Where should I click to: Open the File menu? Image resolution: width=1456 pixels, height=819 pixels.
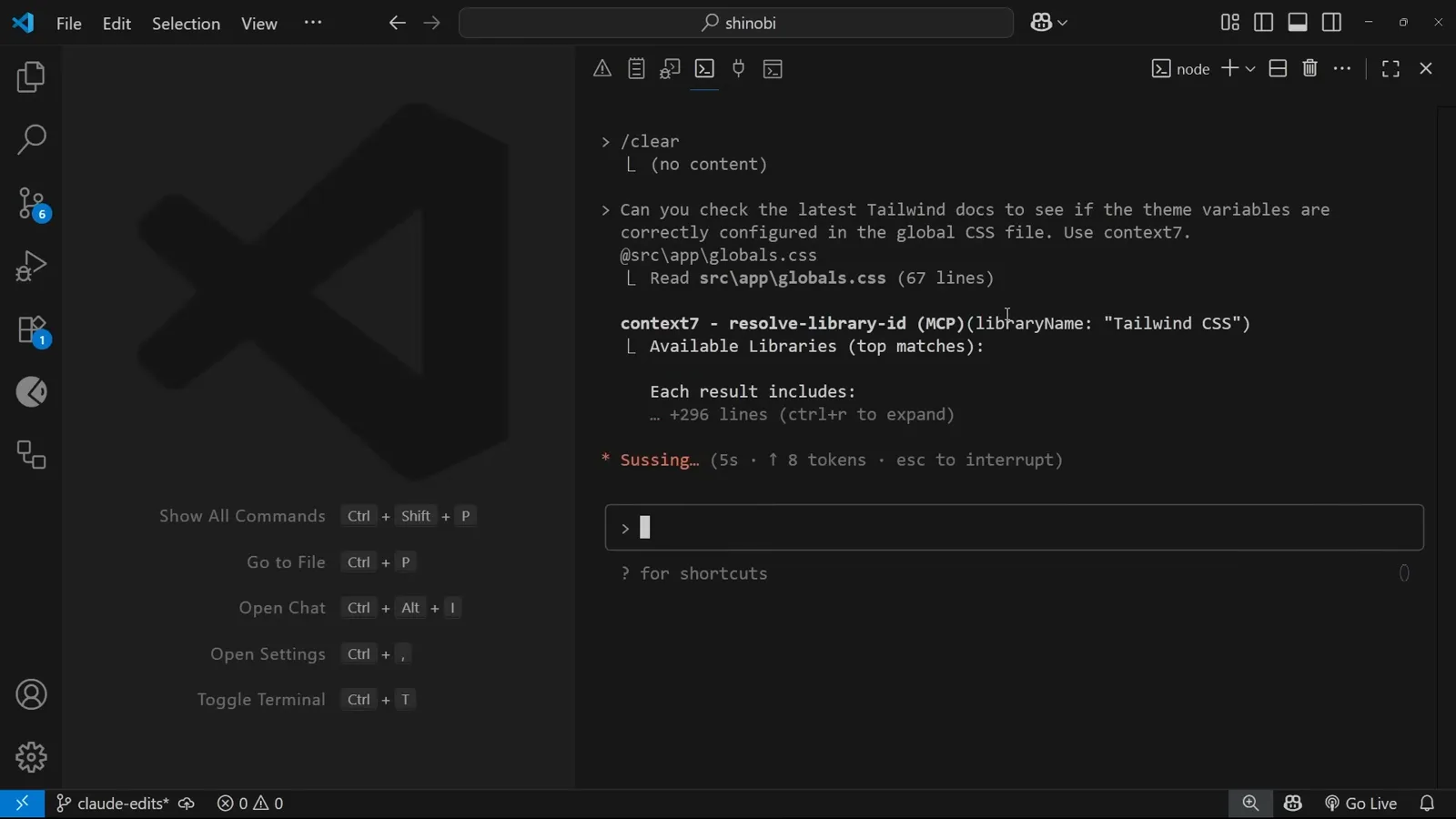pos(69,24)
